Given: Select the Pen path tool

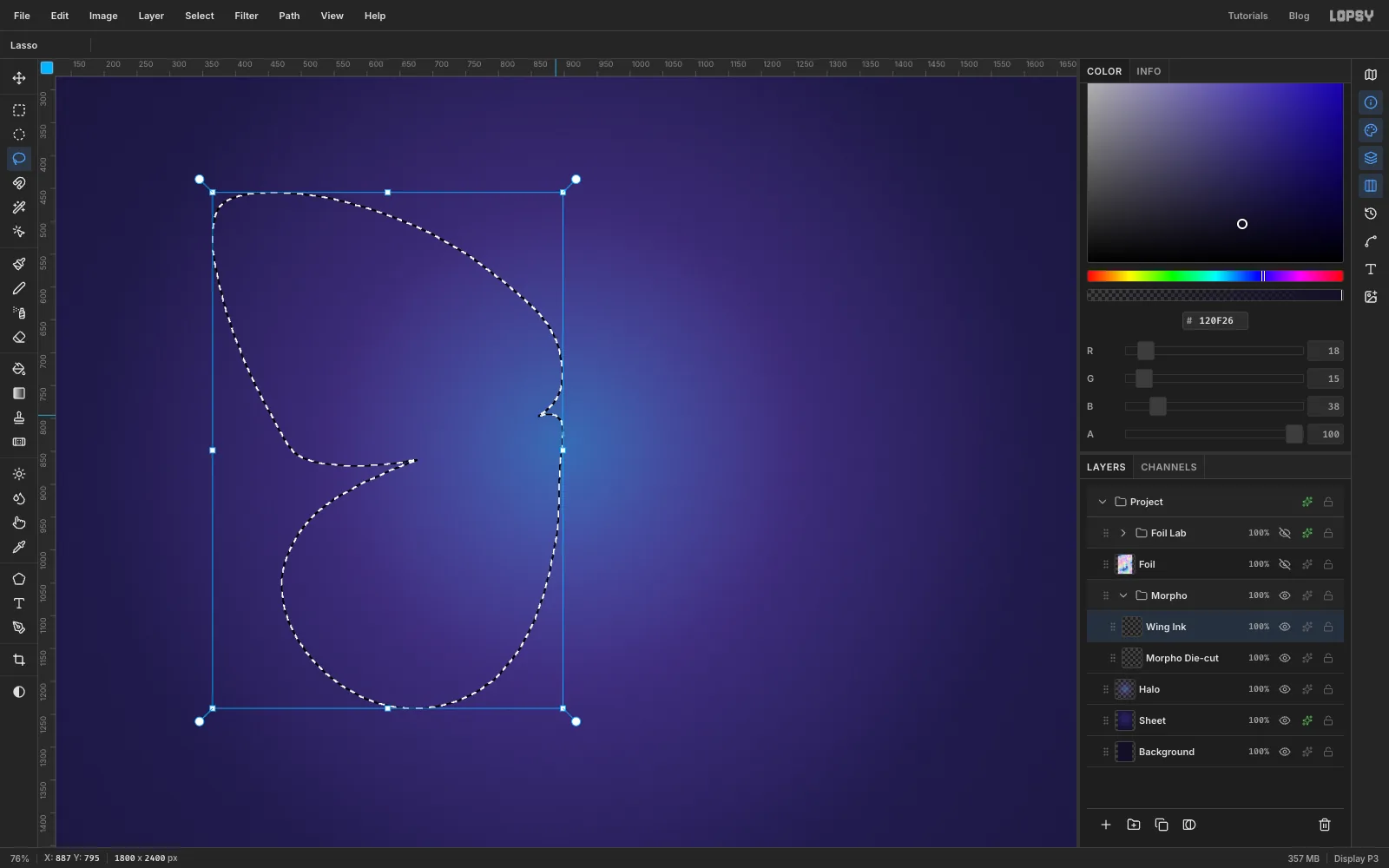Looking at the screenshot, I should [x=19, y=628].
